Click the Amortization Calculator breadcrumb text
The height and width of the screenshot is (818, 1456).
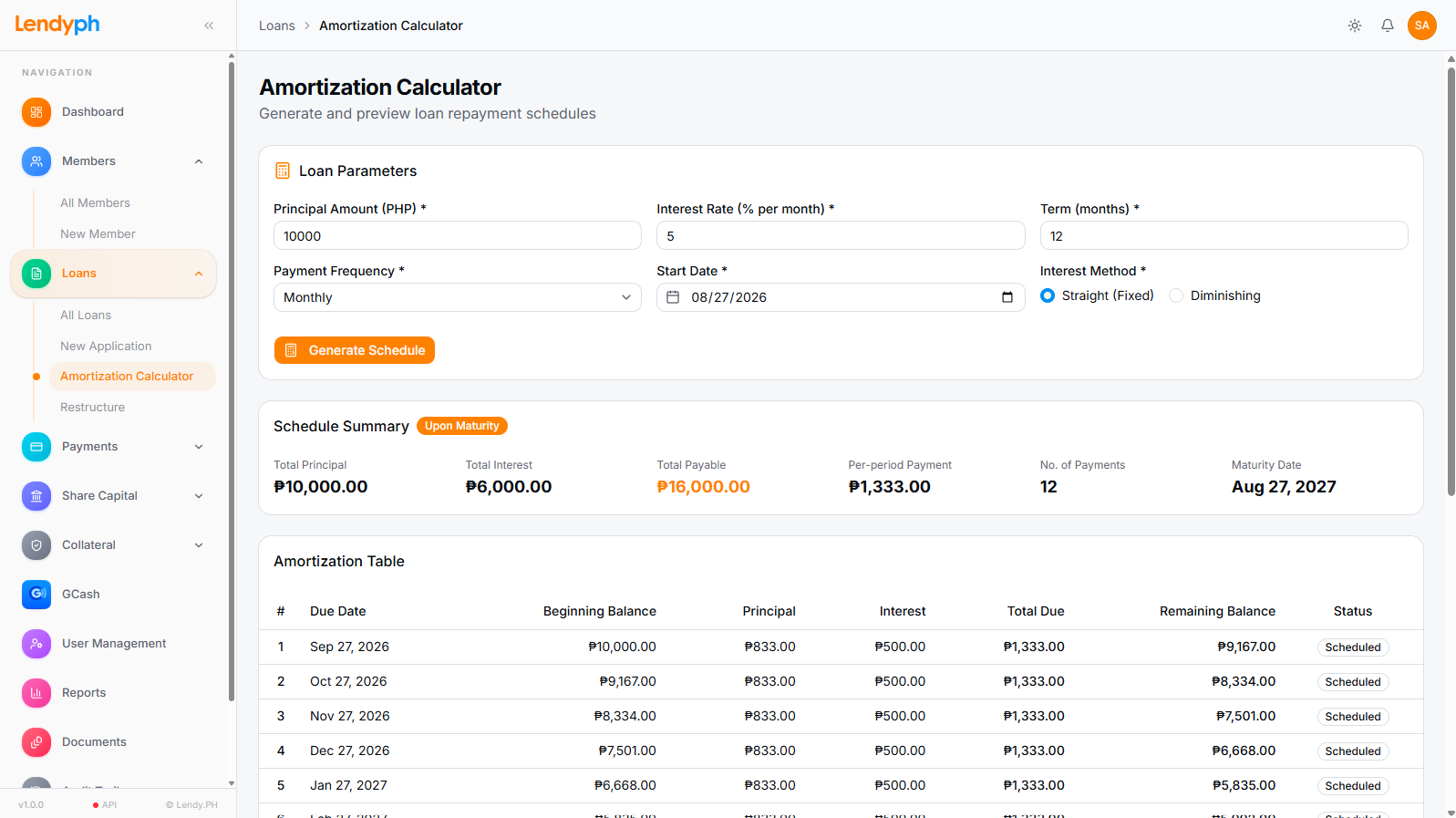391,26
